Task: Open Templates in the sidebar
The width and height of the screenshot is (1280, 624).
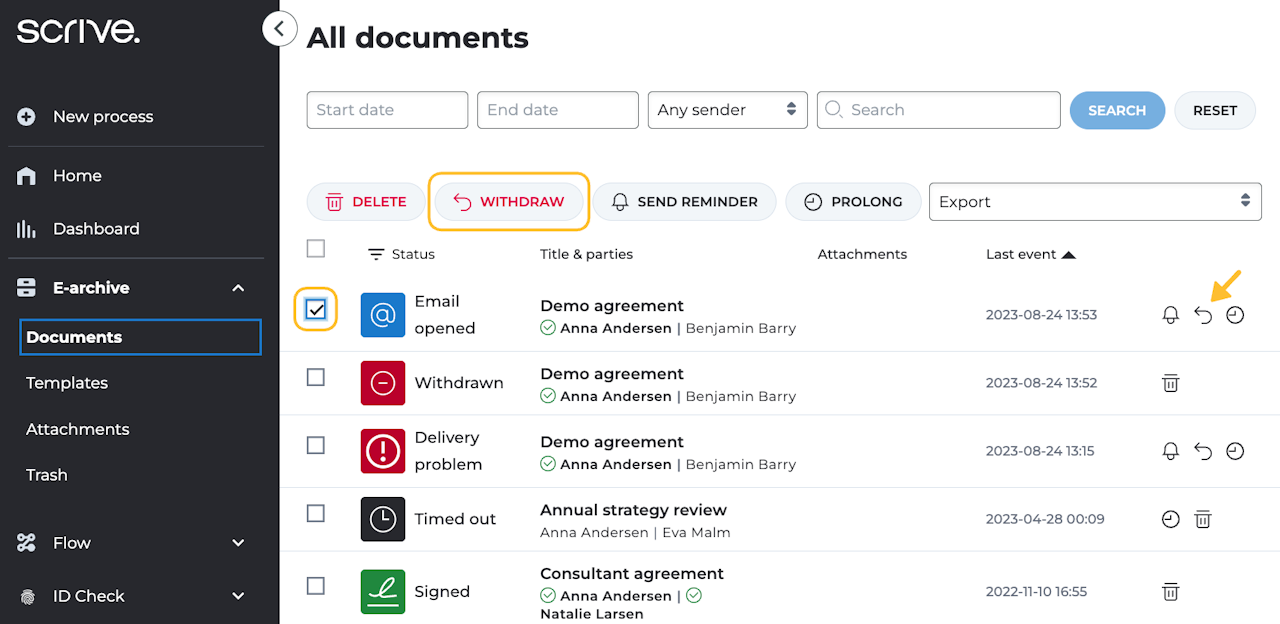Action: [67, 383]
